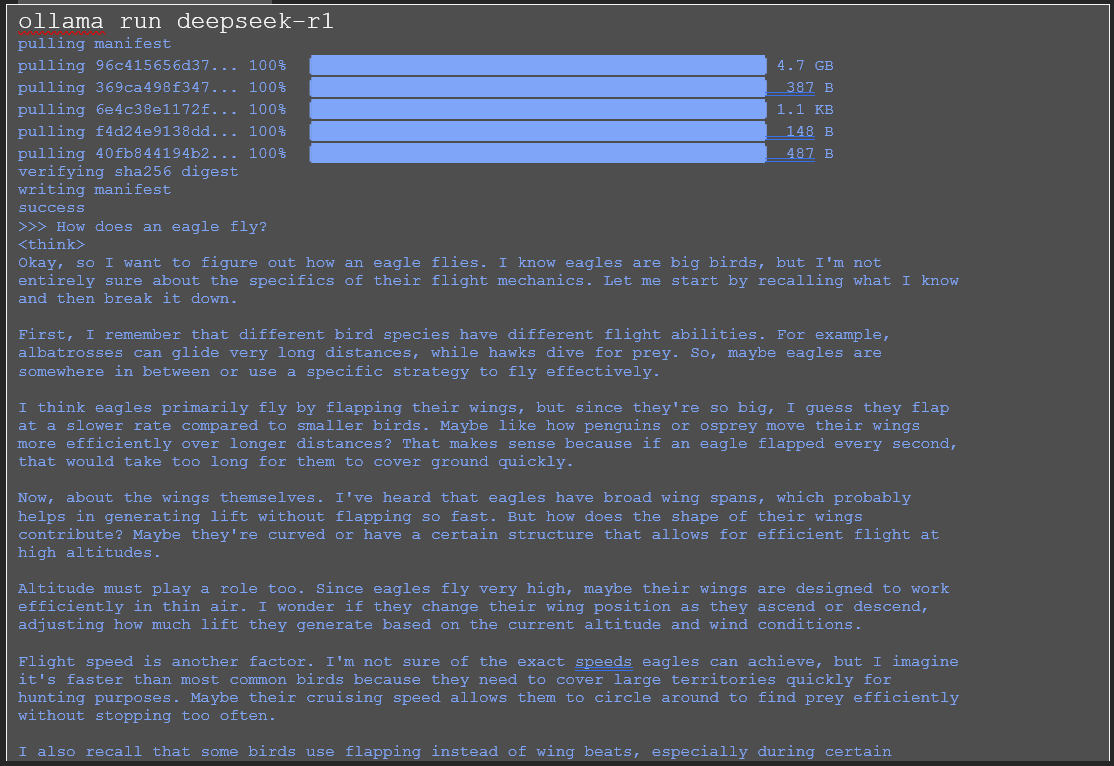Click the "deepseek-r1" text in the command
The height and width of the screenshot is (766, 1114).
pyautogui.click(x=255, y=22)
